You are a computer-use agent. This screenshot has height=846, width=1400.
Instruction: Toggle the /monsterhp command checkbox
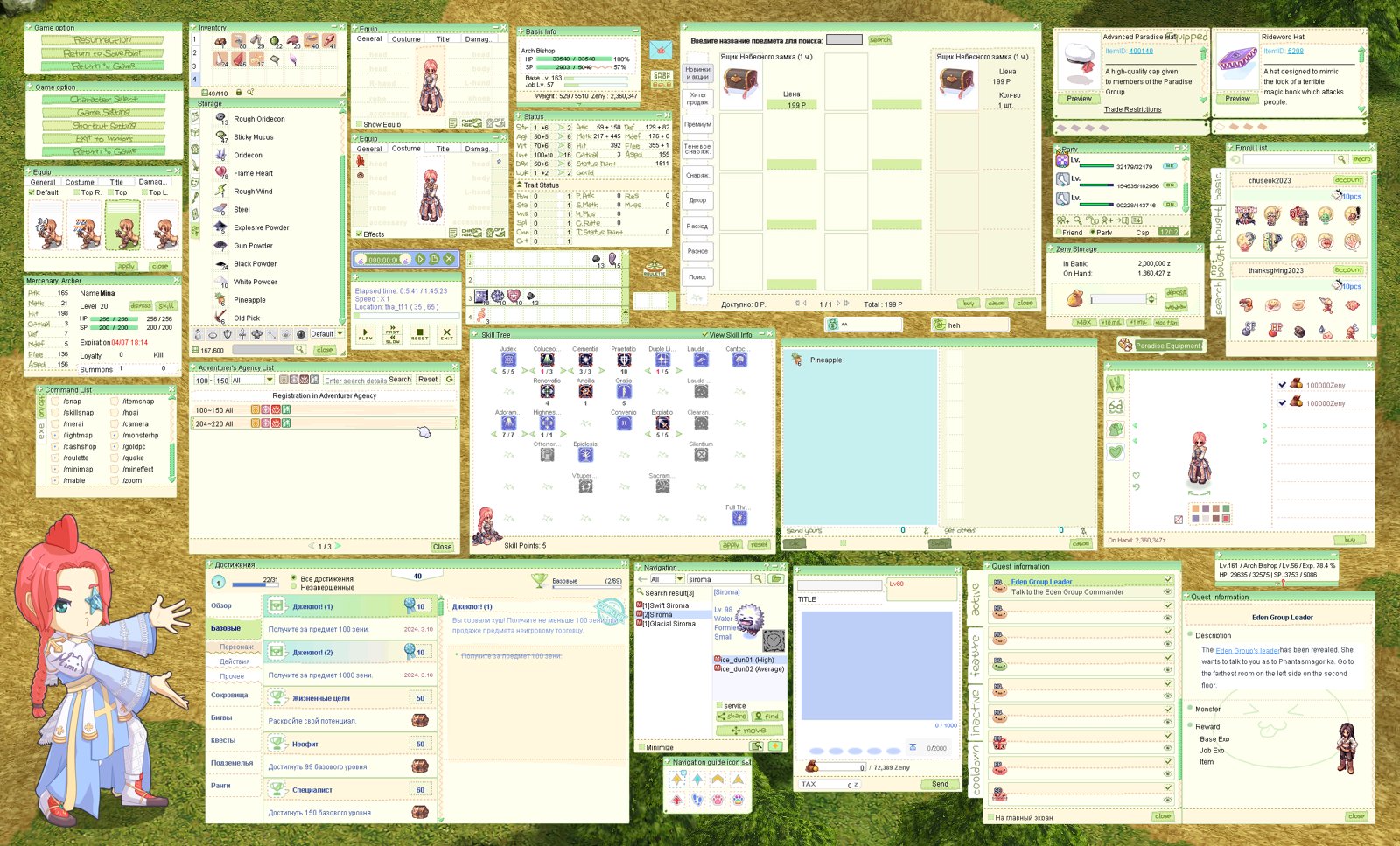pos(115,436)
